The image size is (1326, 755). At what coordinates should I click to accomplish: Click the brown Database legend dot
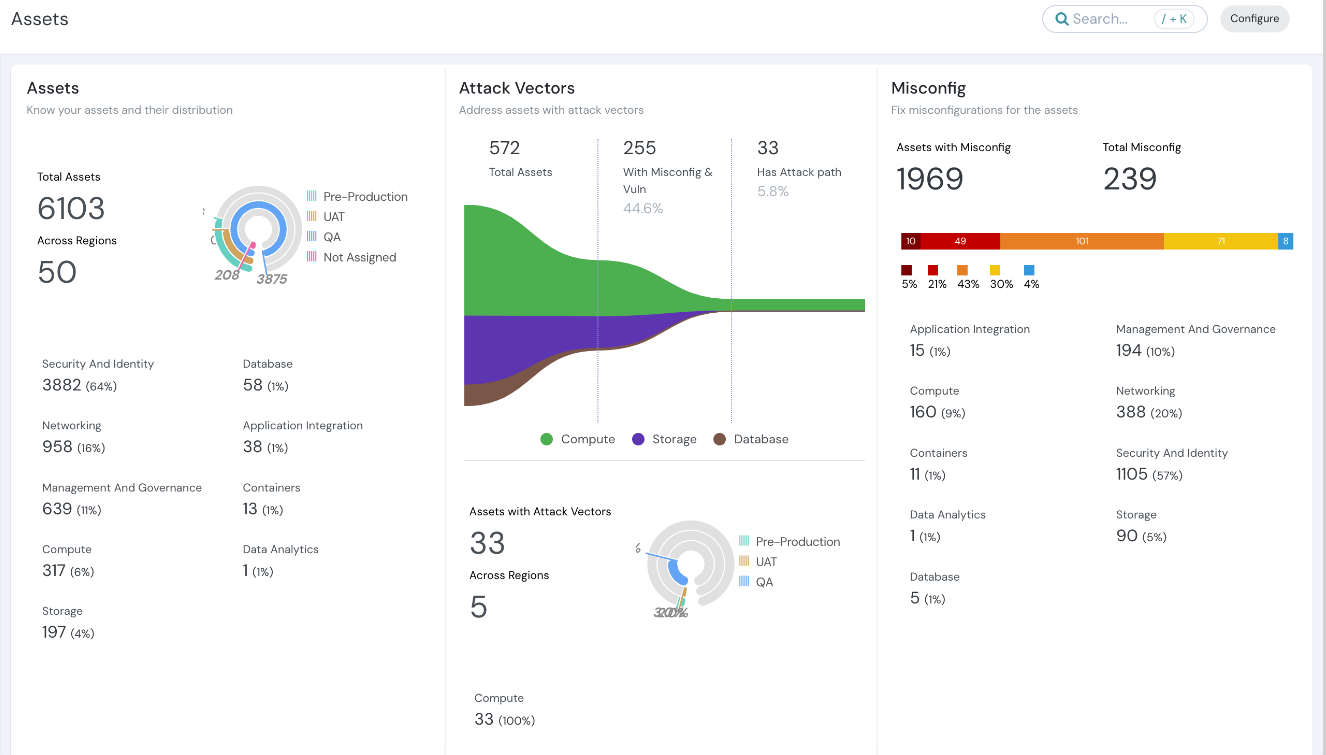(x=719, y=439)
